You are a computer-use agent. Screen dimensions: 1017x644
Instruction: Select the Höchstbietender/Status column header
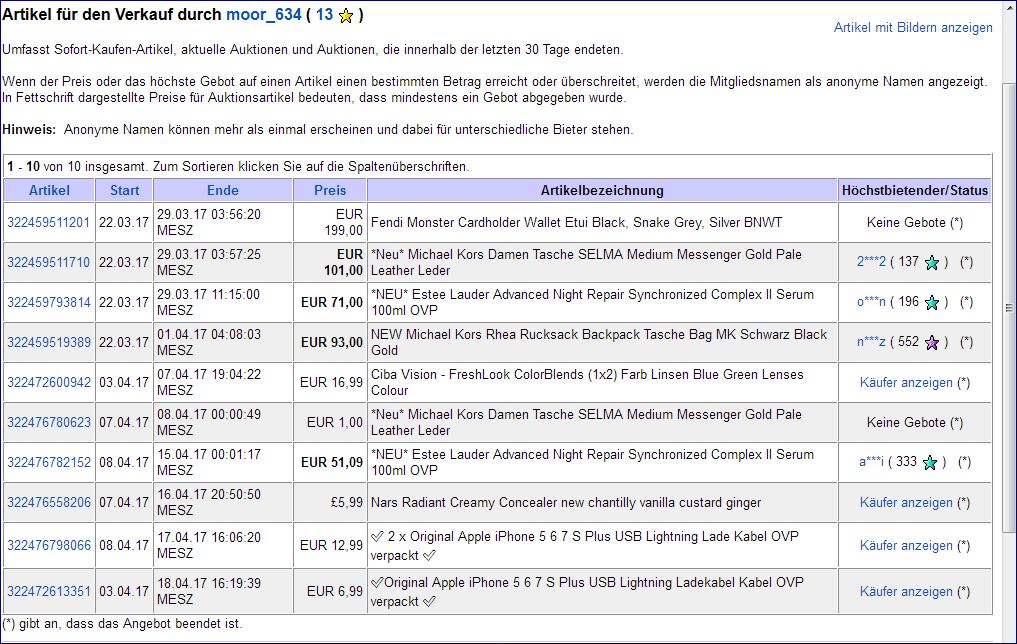(x=915, y=190)
